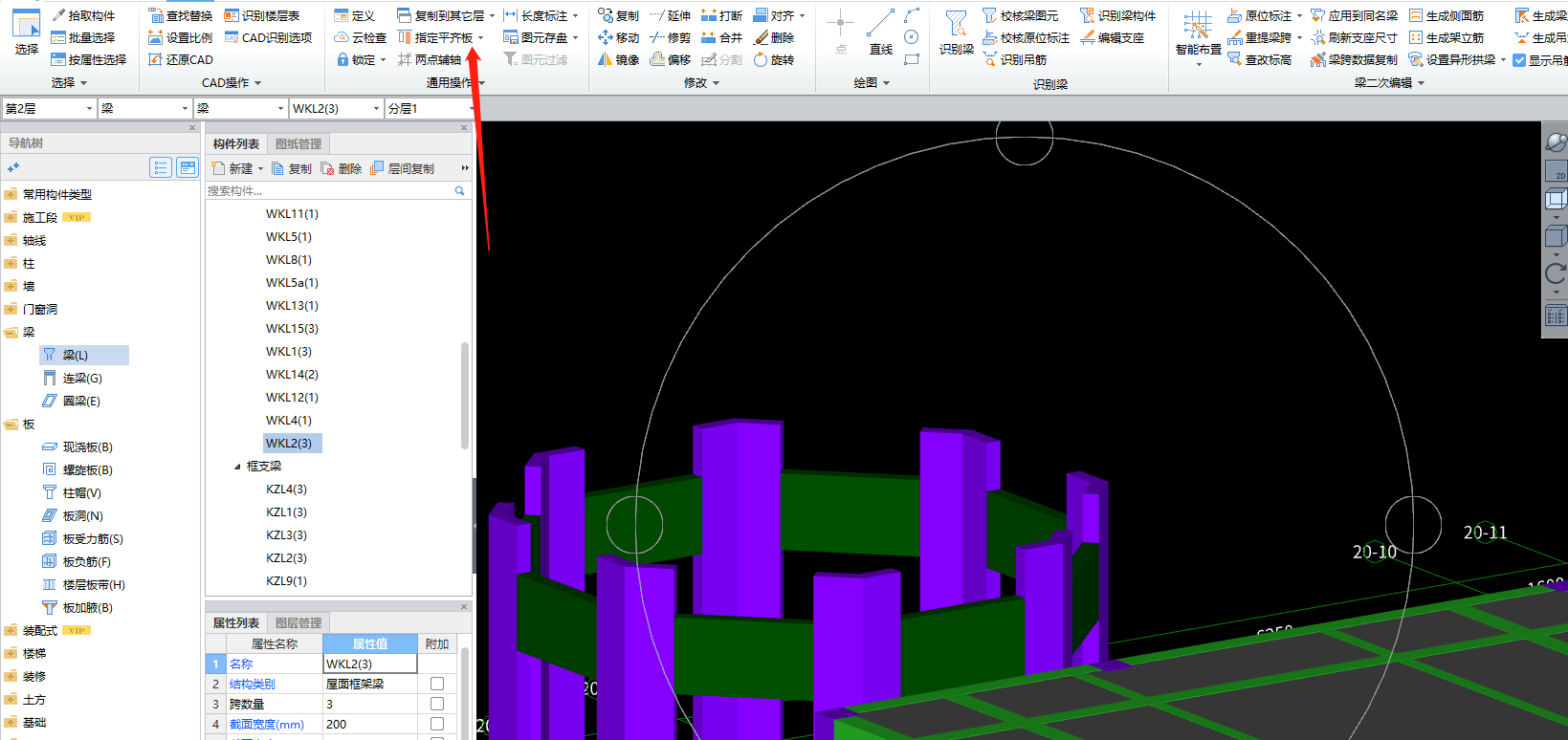Switch to the 图纸管理 tab
Image resolution: width=1568 pixels, height=740 pixels.
tap(298, 143)
